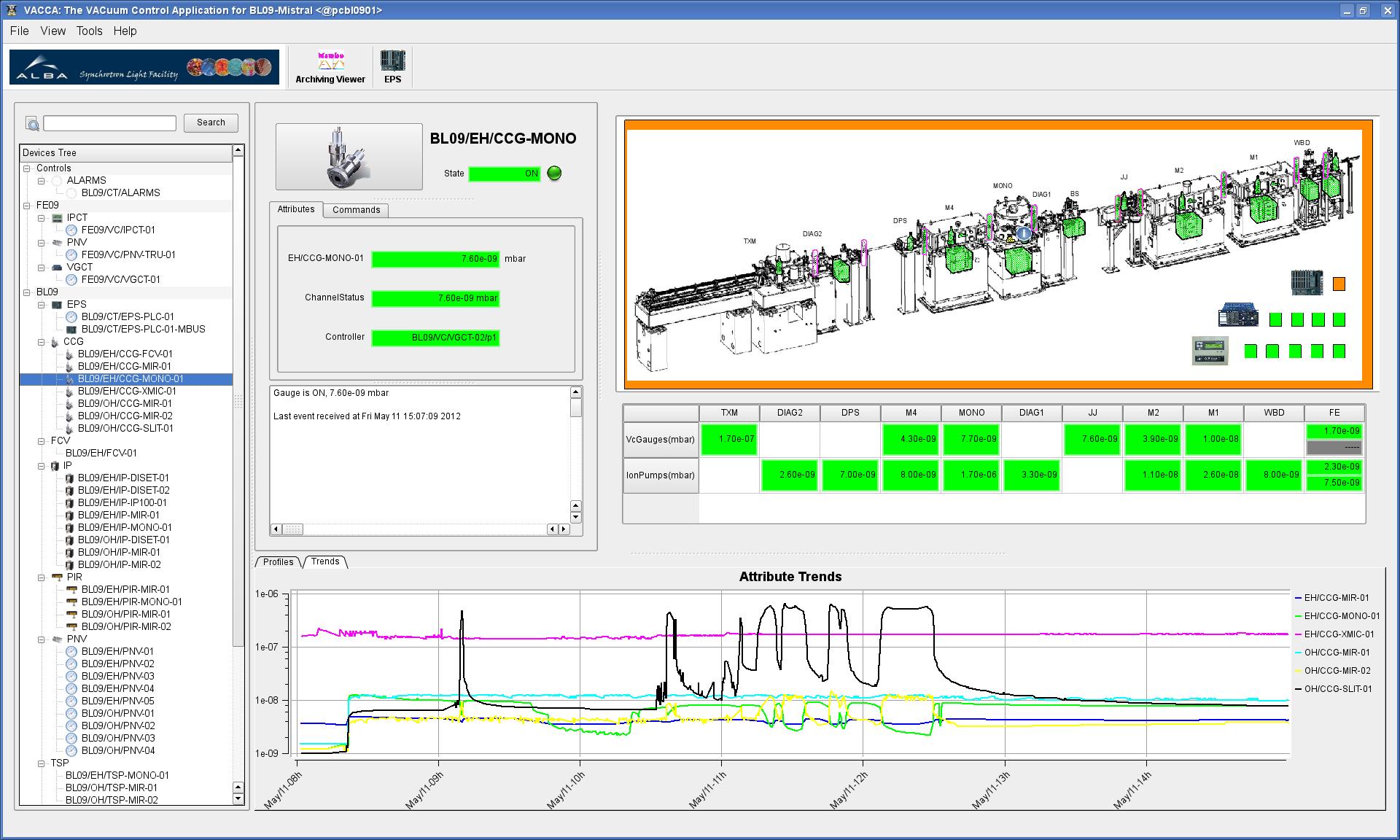Screen dimensions: 1400x840
Task: Click the device search text field
Action: tap(110, 123)
